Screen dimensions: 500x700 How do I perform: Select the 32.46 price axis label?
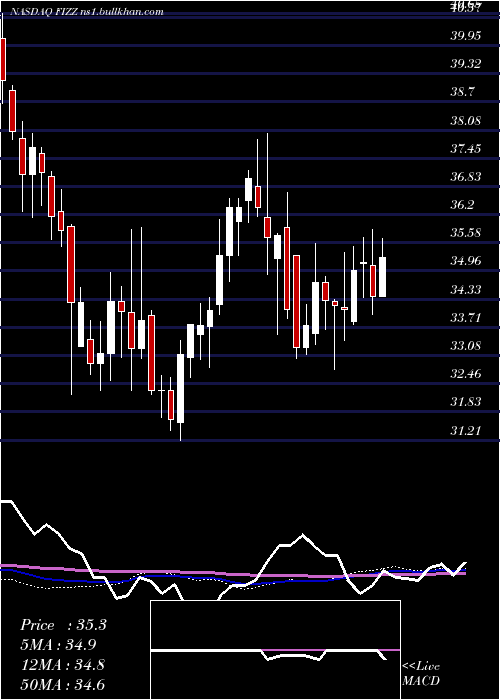click(x=466, y=374)
